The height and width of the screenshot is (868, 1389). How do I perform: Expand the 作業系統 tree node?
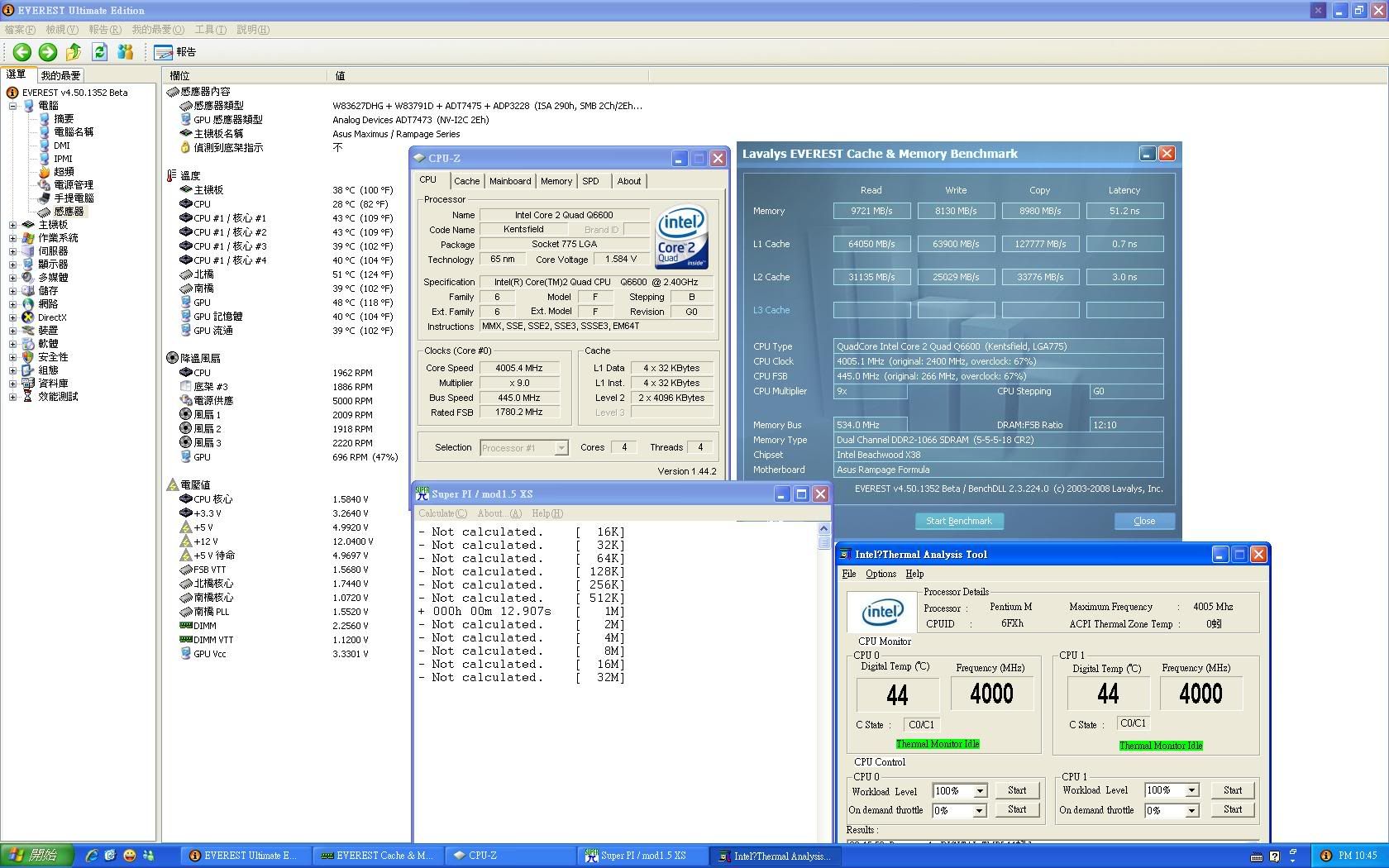coord(12,238)
